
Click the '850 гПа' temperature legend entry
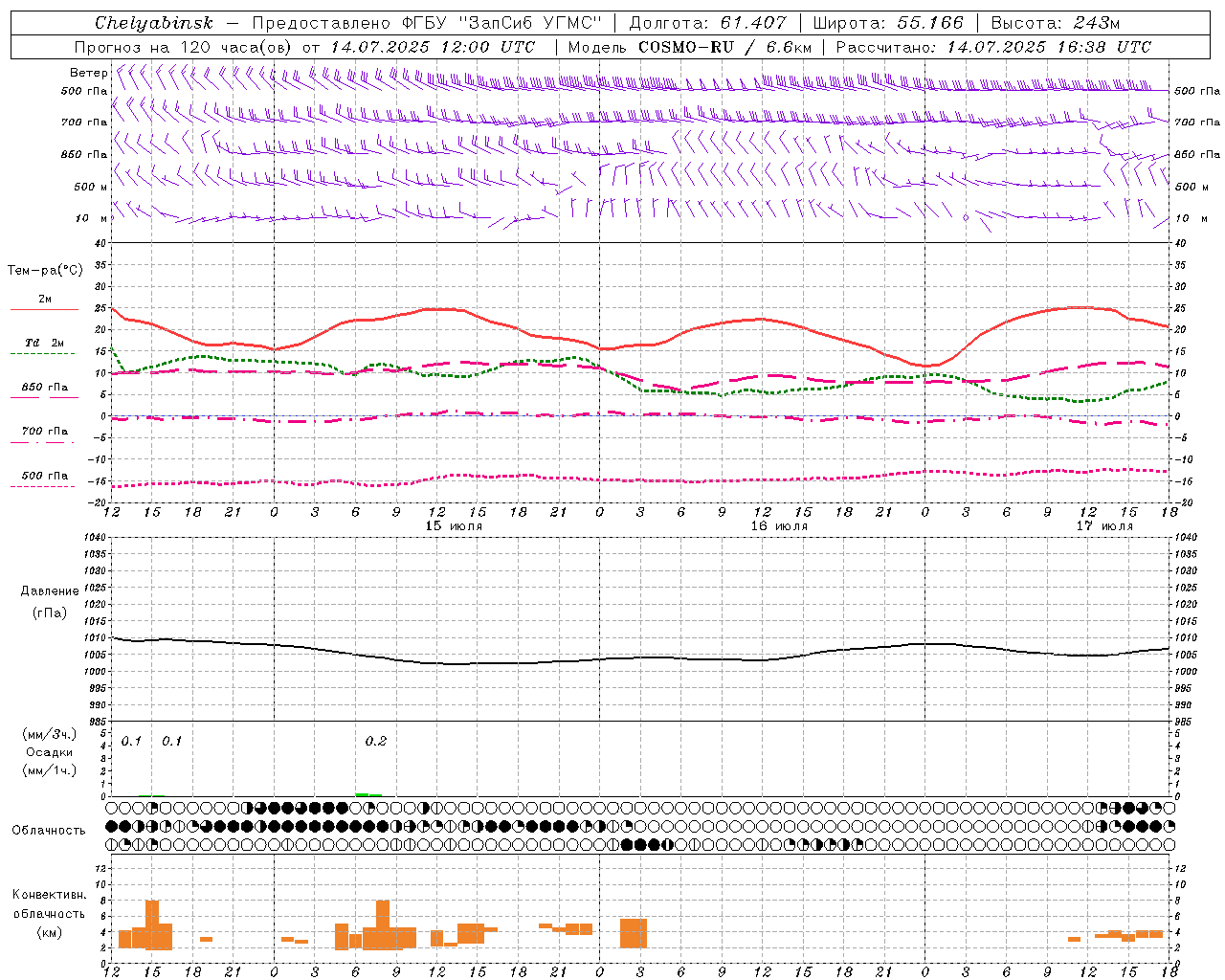coord(44,388)
